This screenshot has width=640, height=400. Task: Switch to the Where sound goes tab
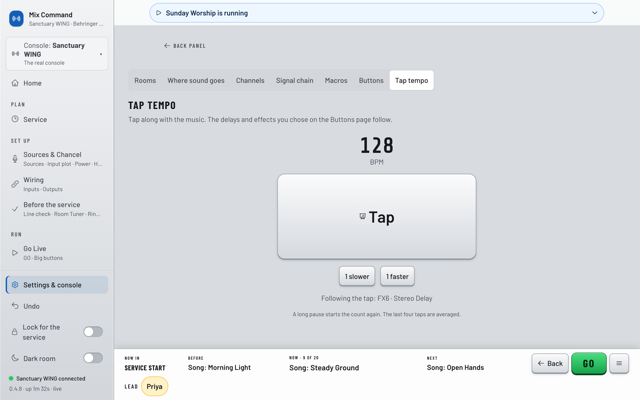coord(196,80)
